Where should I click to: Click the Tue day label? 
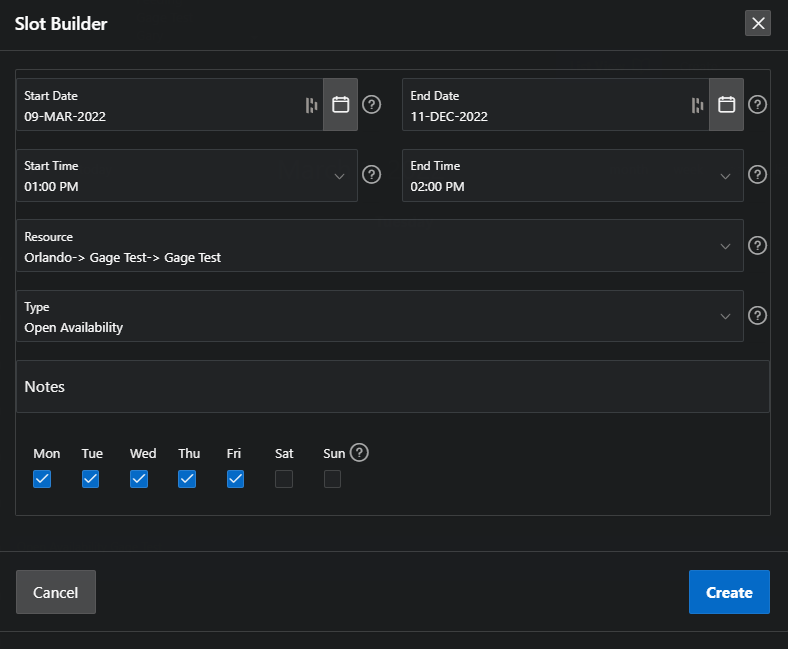click(x=92, y=453)
